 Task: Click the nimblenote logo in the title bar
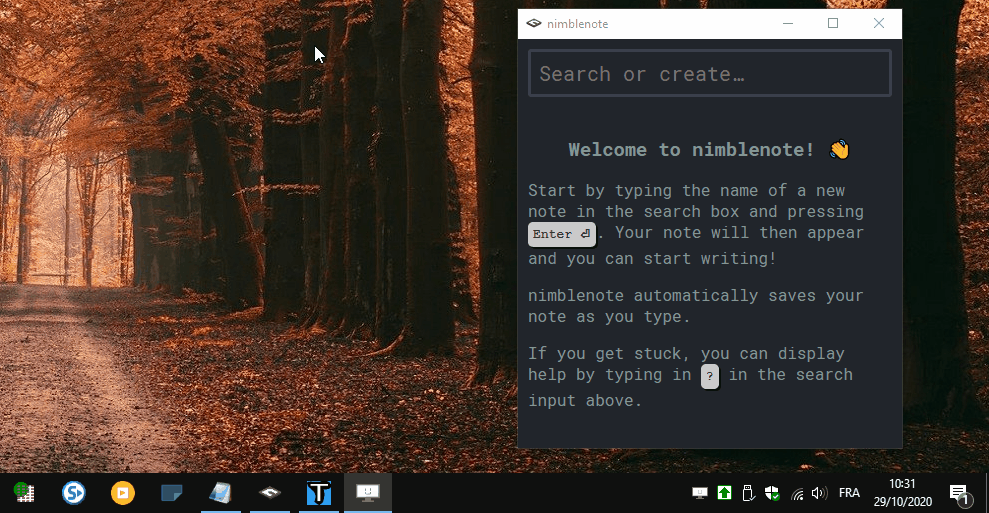pyautogui.click(x=534, y=23)
